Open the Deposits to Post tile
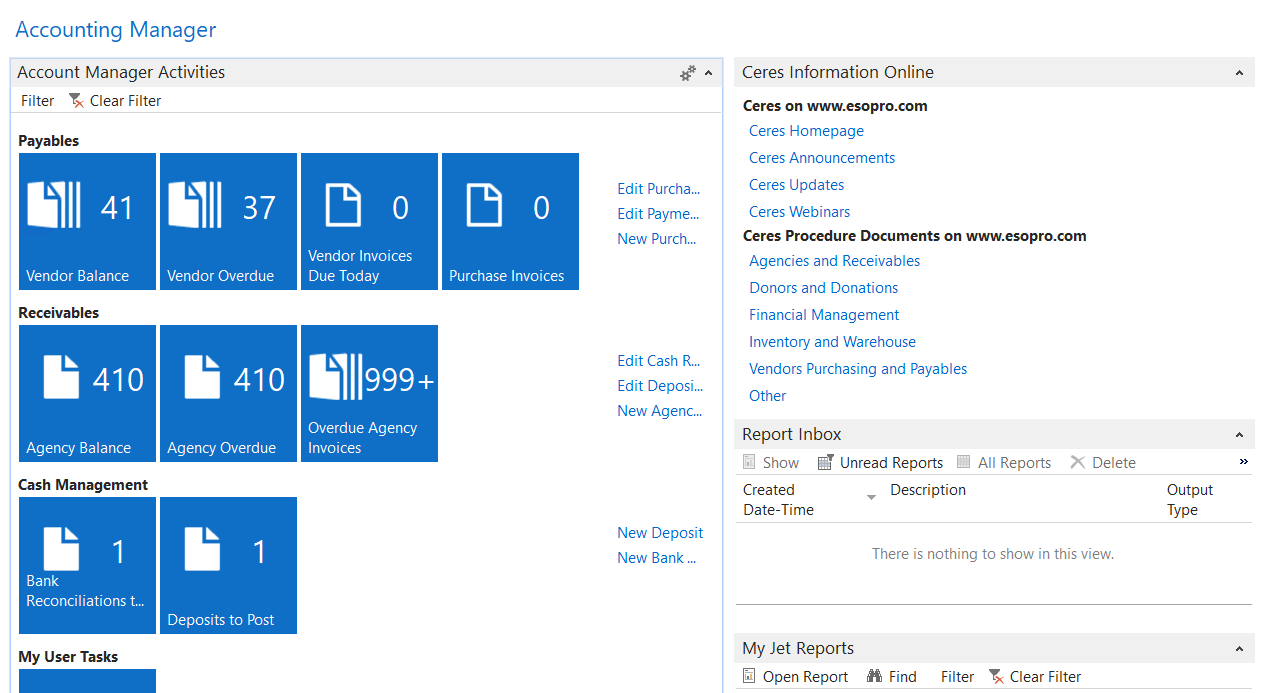This screenshot has height=693, width=1264. [x=228, y=565]
